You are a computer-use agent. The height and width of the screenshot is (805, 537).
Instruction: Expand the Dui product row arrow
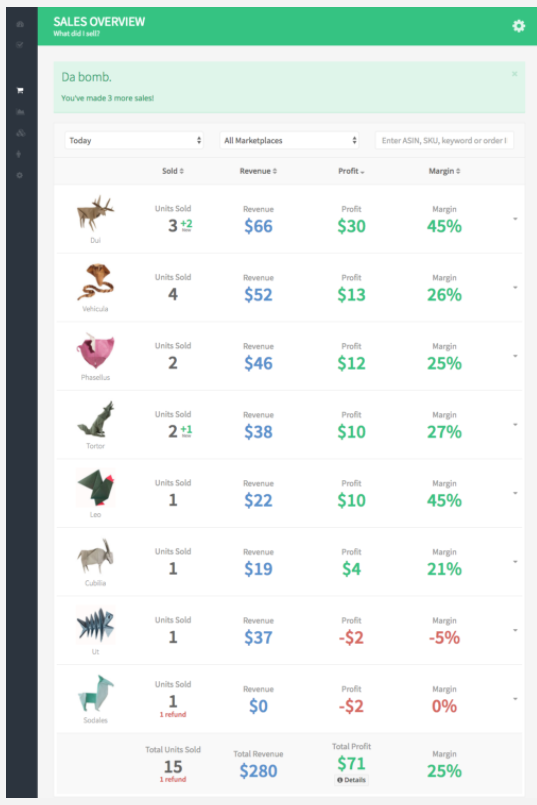click(x=515, y=219)
